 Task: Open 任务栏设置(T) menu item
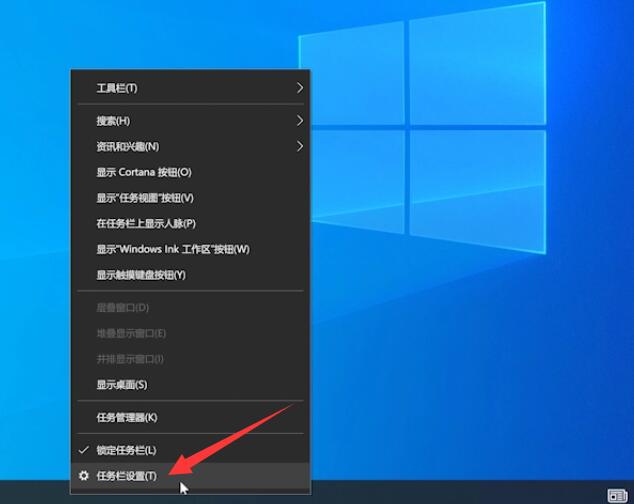click(x=190, y=476)
